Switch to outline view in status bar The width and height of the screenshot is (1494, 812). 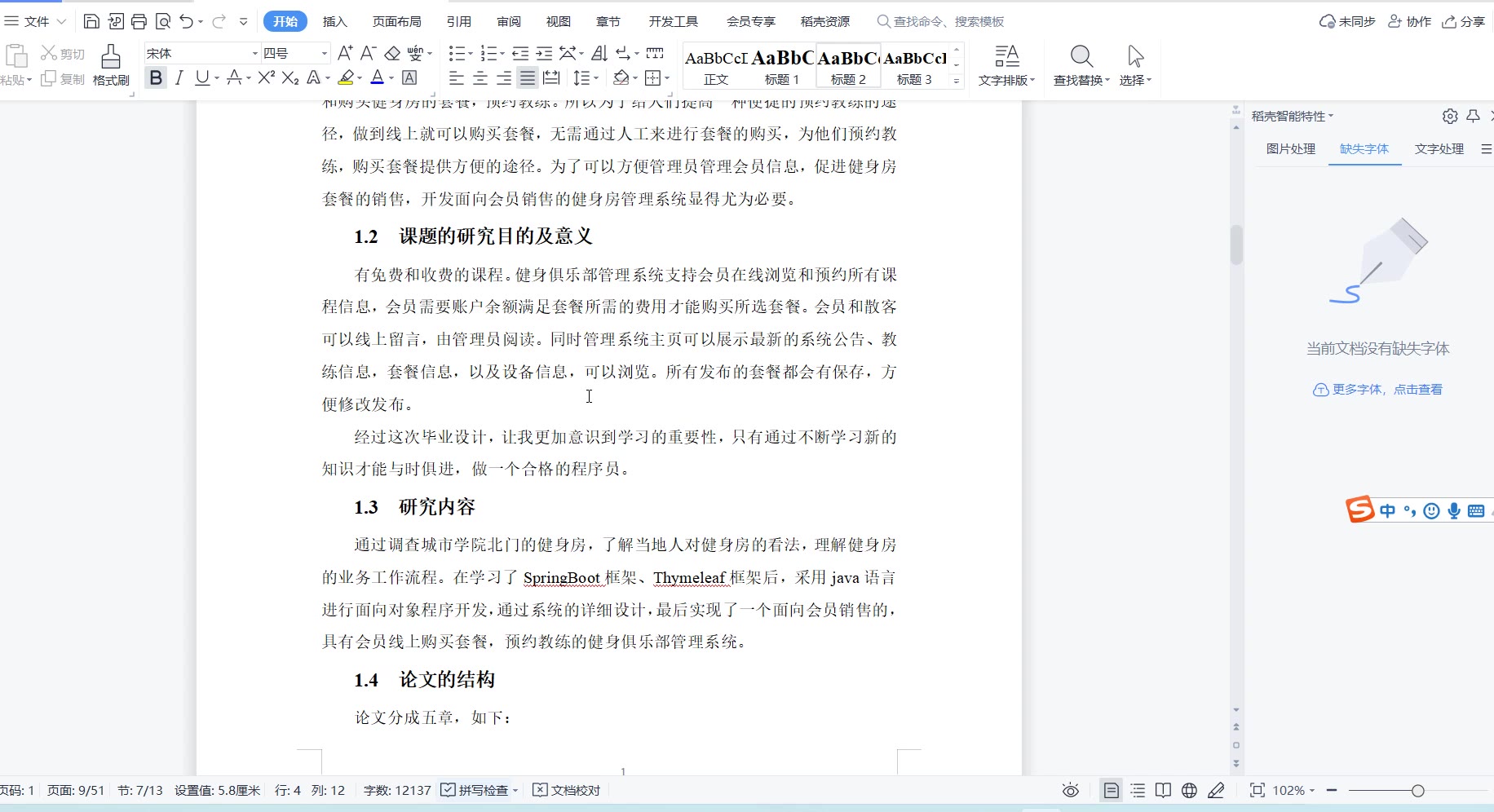pos(1138,790)
